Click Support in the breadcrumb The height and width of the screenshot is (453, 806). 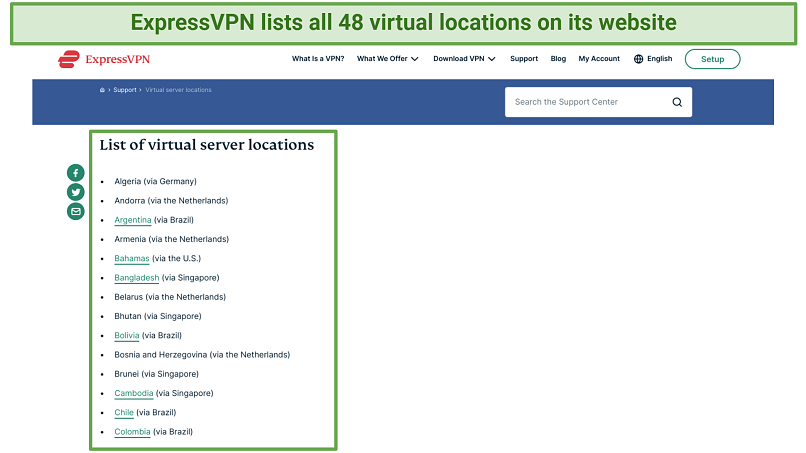tap(125, 90)
